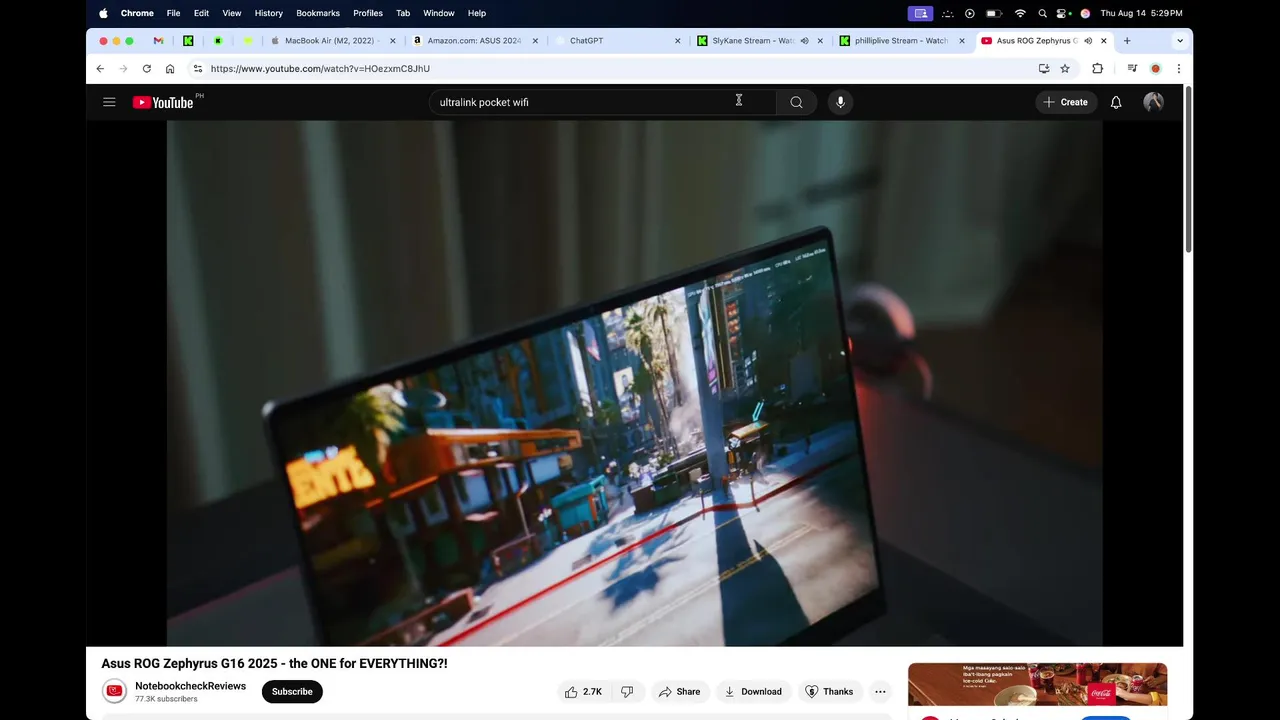This screenshot has height=720, width=1280.
Task: Dislike the video
Action: tap(627, 691)
